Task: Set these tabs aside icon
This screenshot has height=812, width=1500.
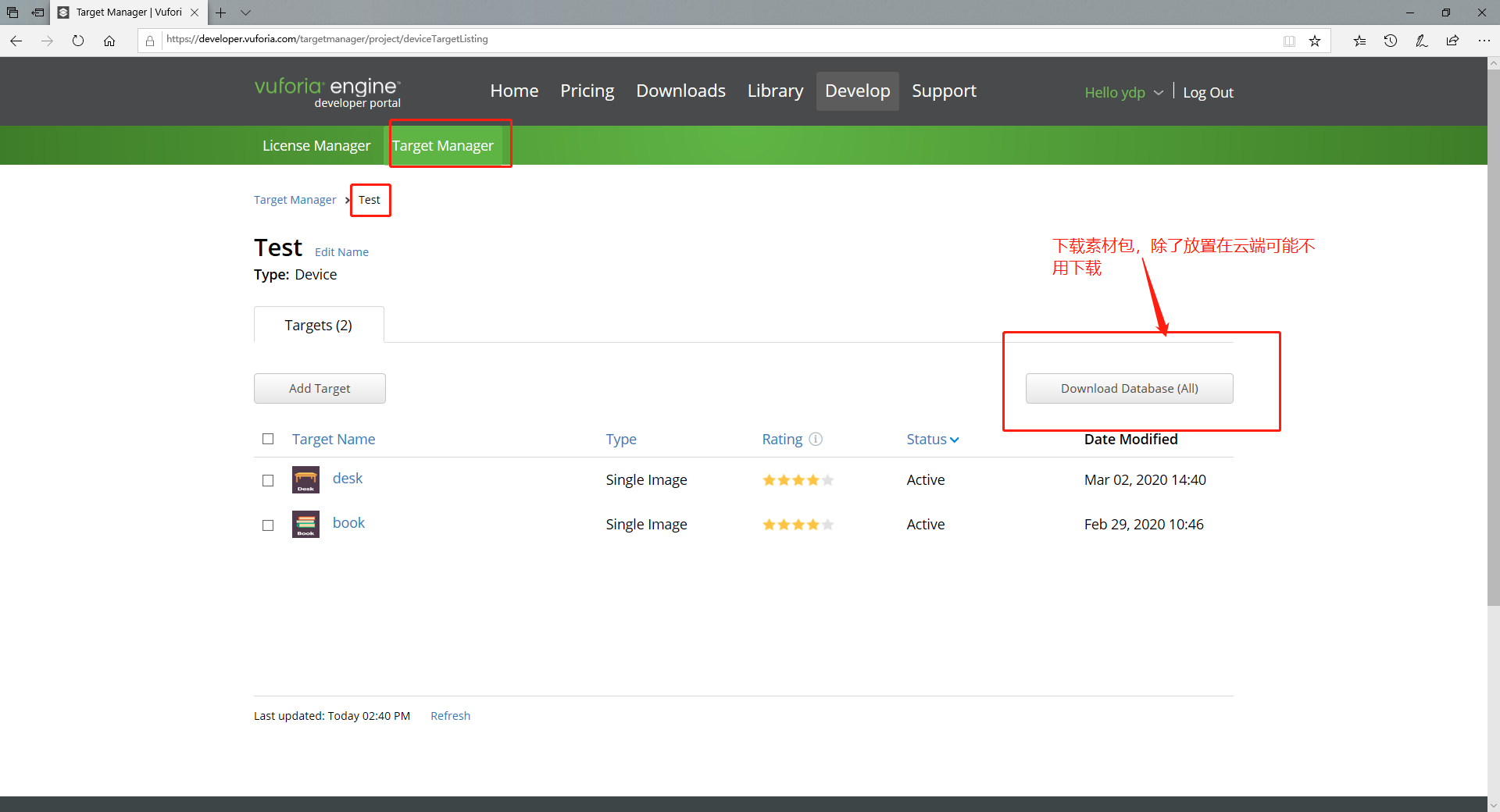Action: 37,12
